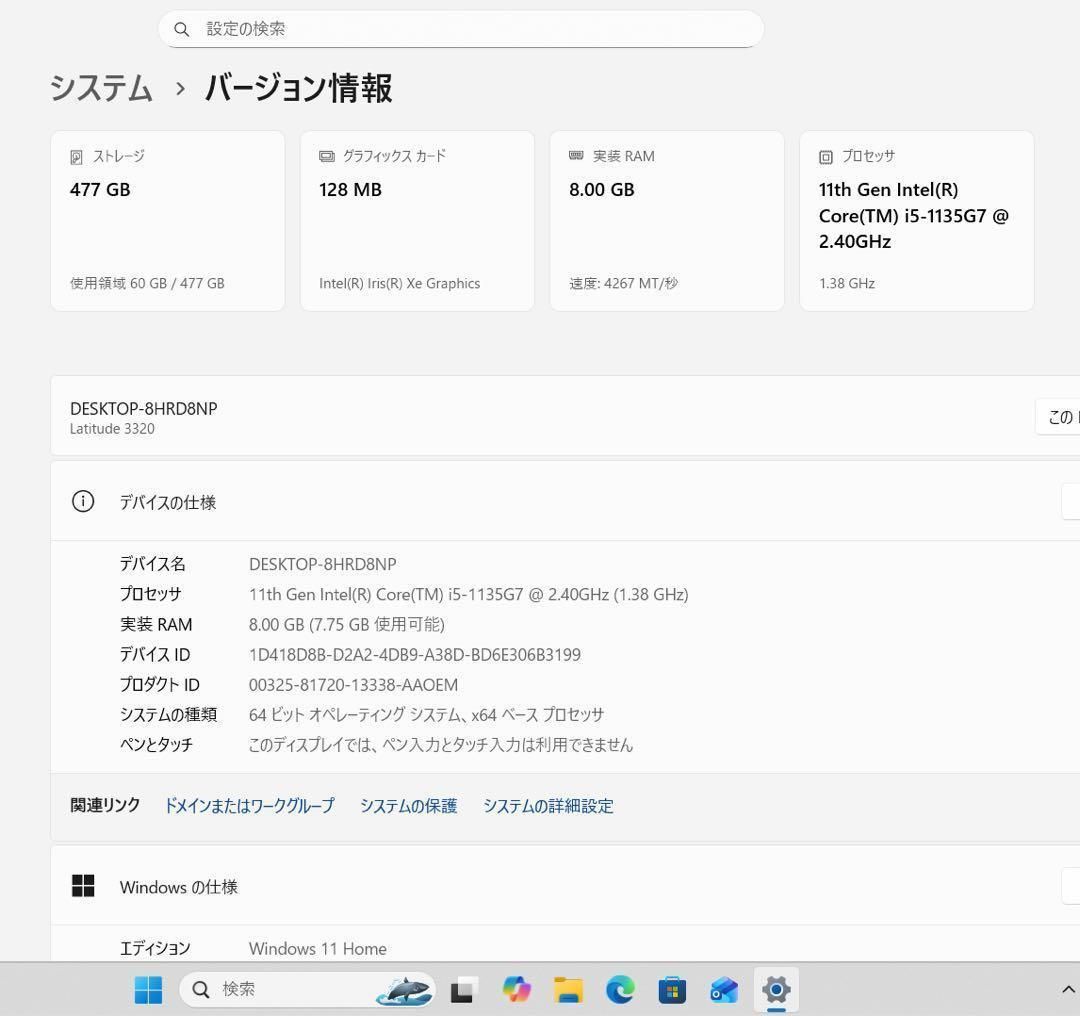
Task: Open File Explorer from the taskbar
Action: 568,990
